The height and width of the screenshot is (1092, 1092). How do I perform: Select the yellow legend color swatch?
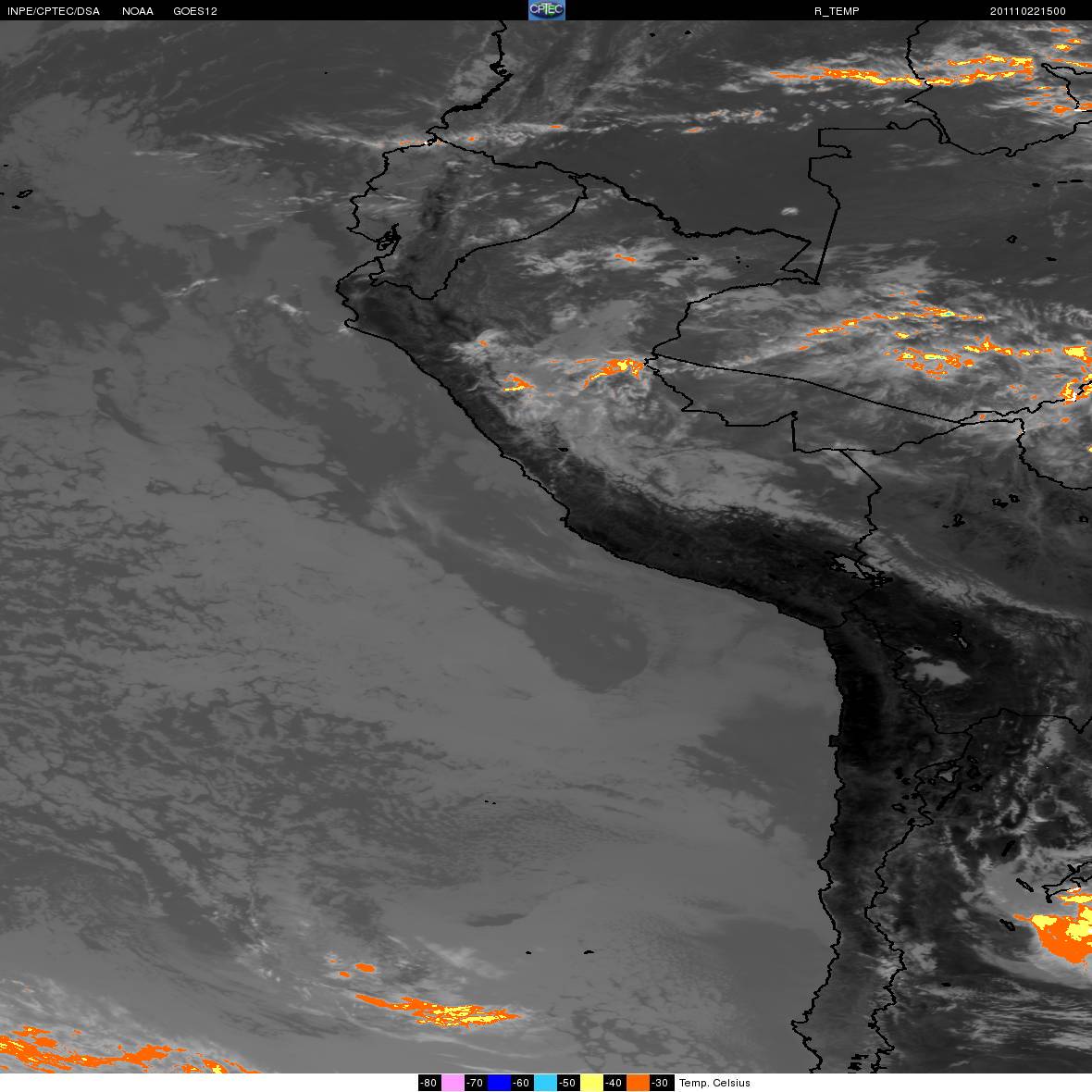tap(592, 1083)
